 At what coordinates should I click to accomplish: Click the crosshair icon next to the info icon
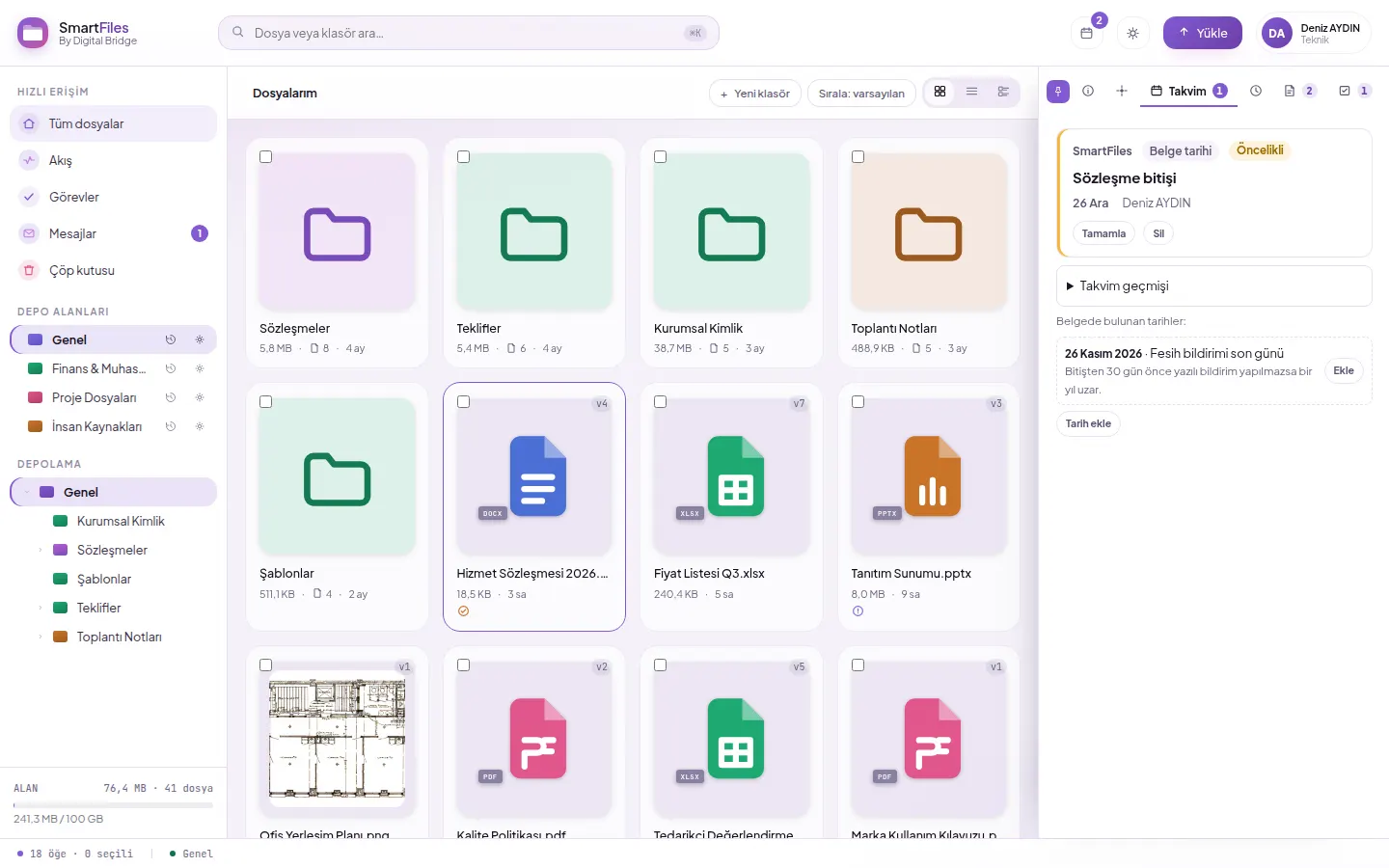click(x=1122, y=91)
